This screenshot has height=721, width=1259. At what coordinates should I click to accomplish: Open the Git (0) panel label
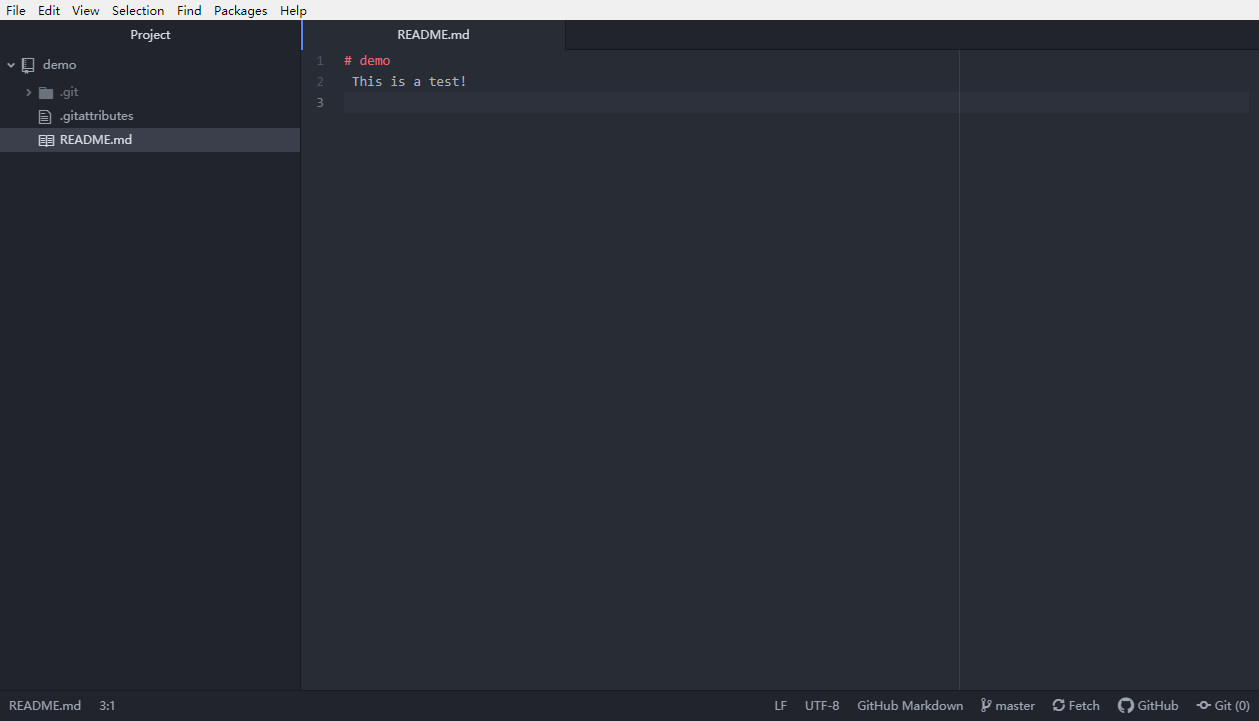pyautogui.click(x=1232, y=706)
